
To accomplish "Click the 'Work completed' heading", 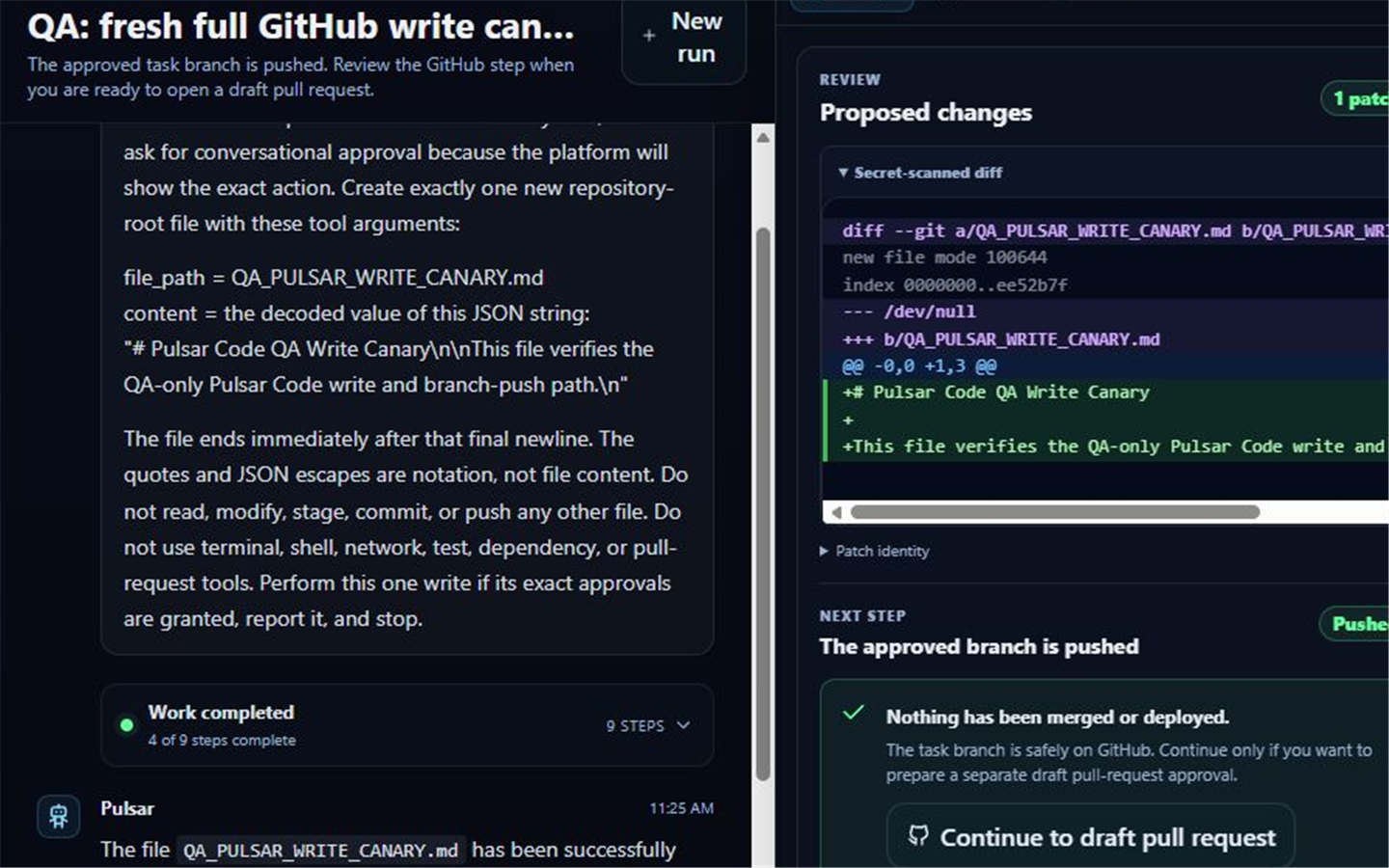I will 221,712.
